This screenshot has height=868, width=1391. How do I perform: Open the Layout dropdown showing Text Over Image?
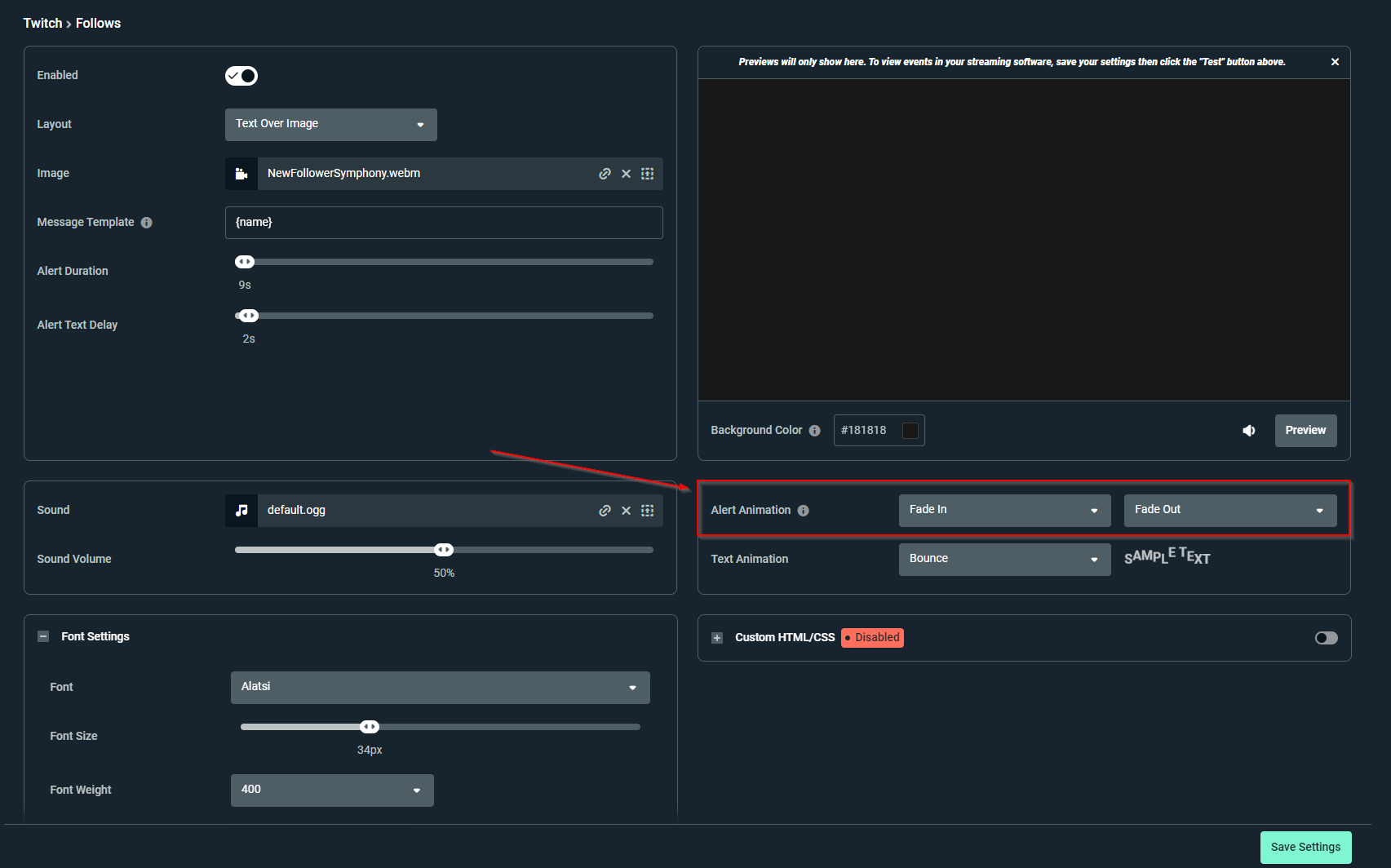330,124
